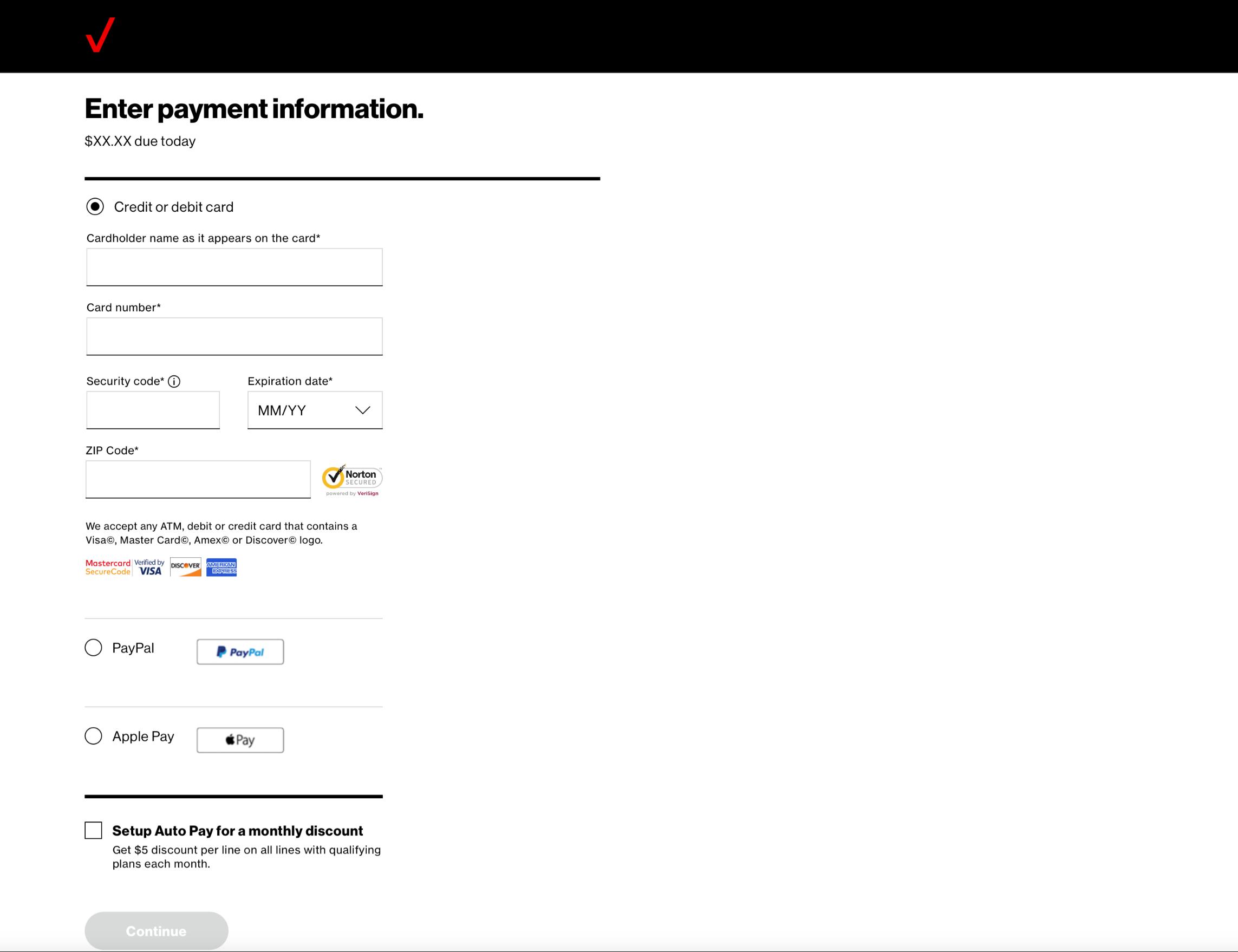Select the PayPal radio button
Screen dimensions: 1238x952
[x=94, y=648]
